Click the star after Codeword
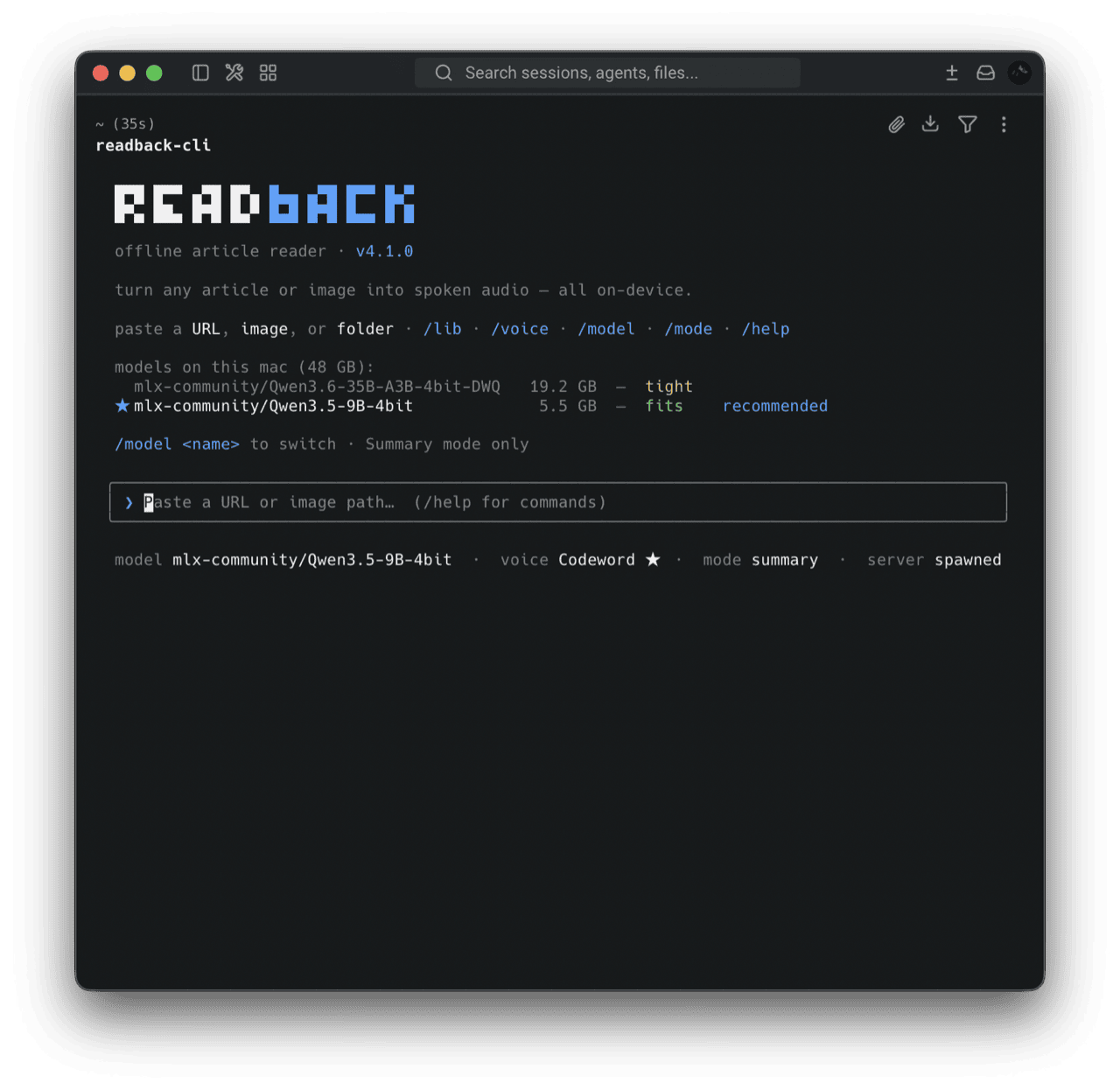Screen dimensions: 1120x1090 653,560
